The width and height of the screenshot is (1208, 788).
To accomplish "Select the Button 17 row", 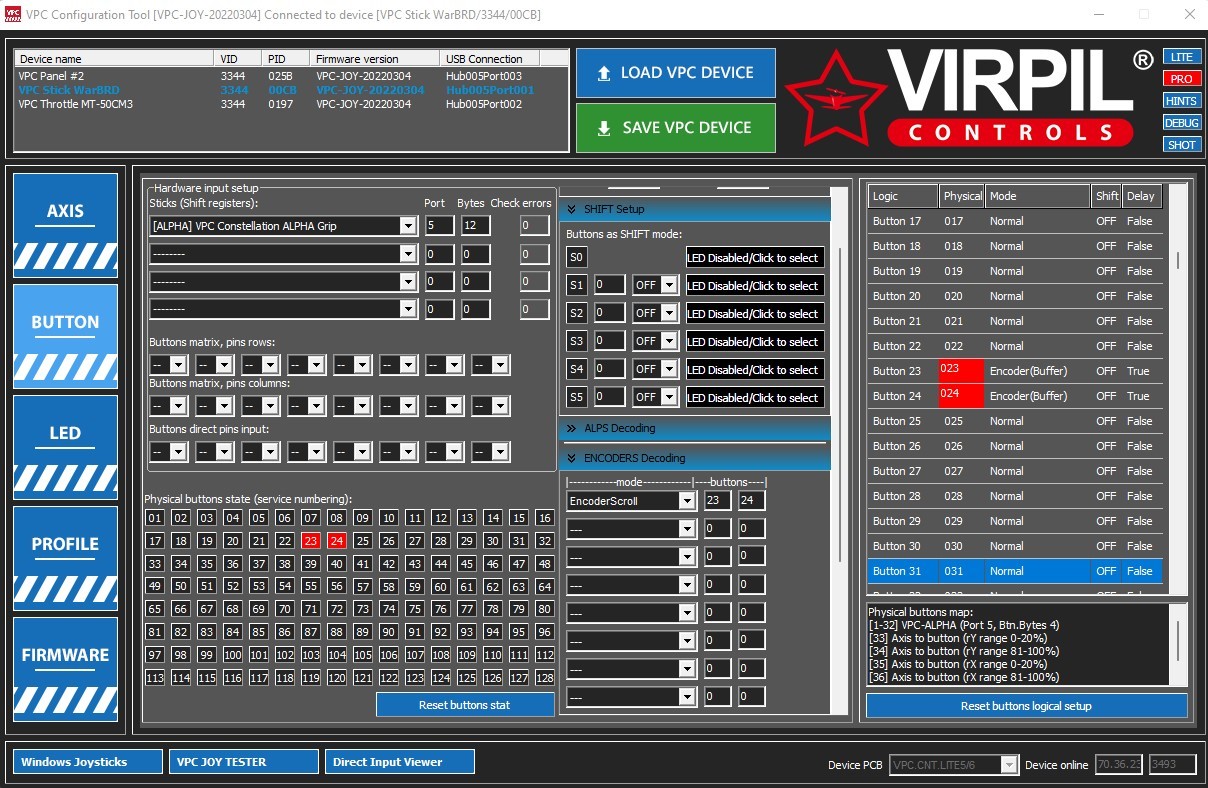I will click(x=1015, y=221).
